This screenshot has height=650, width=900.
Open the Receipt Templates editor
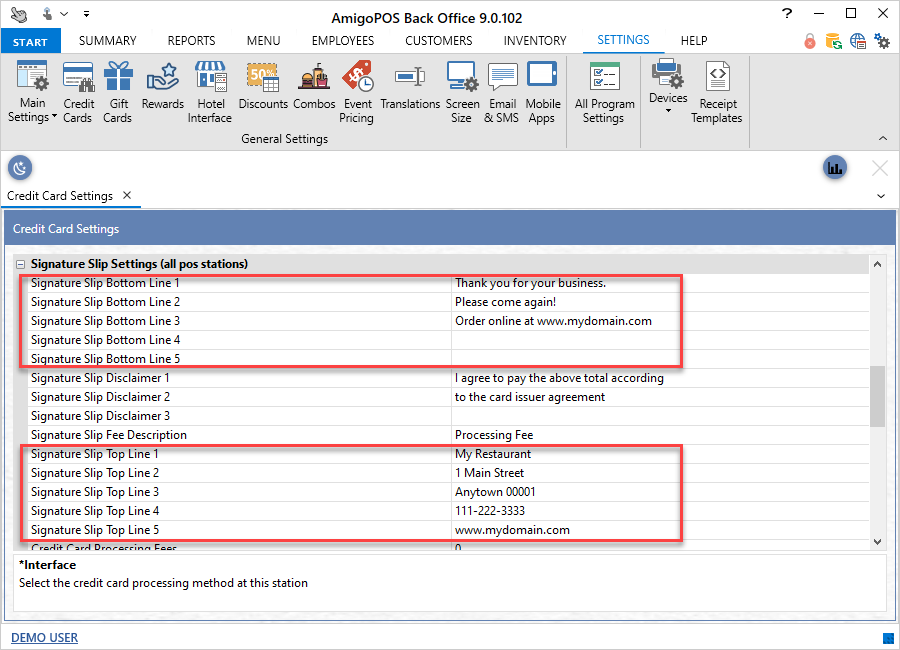716,91
